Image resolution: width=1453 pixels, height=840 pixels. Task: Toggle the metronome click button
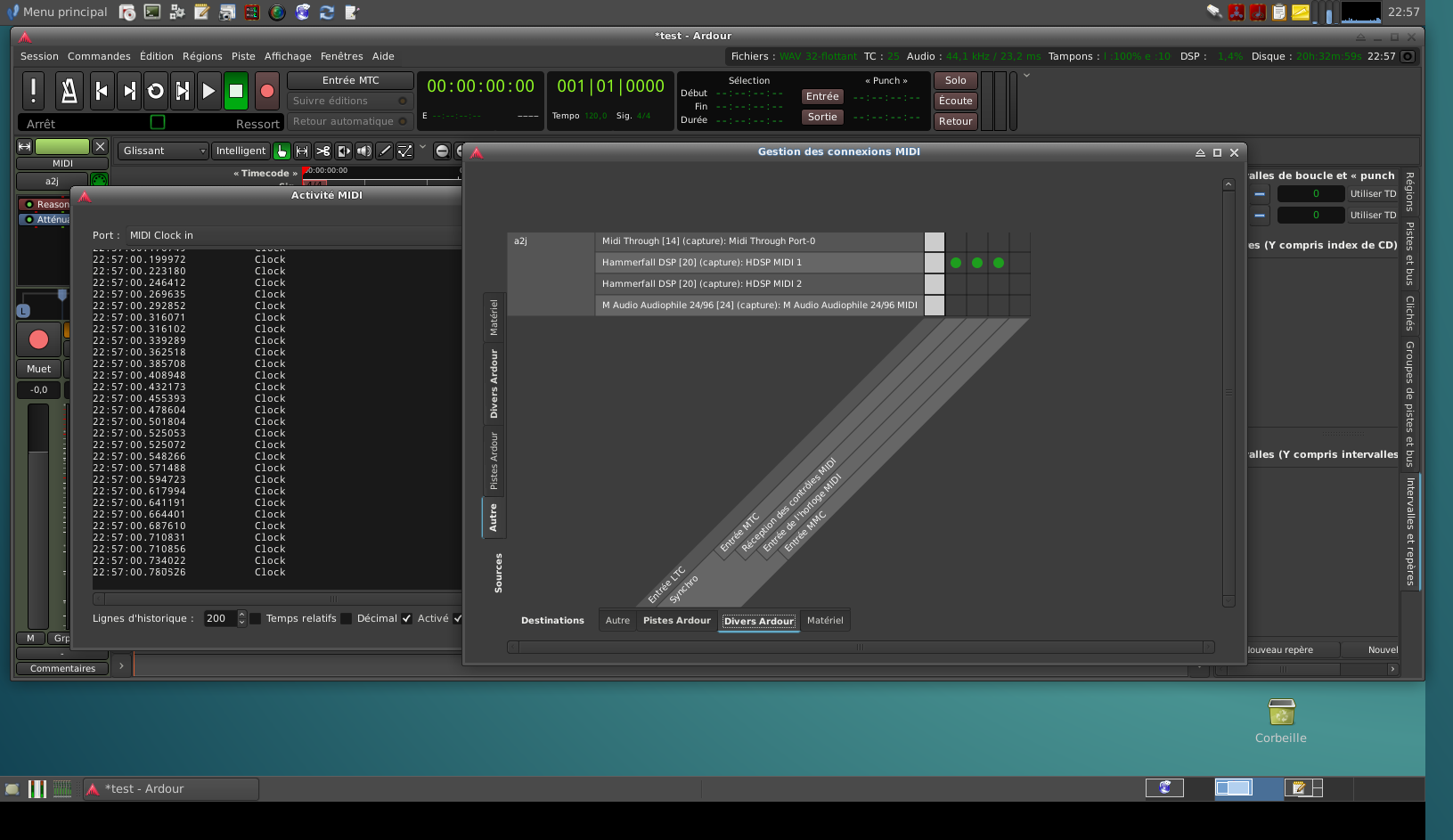coord(69,91)
